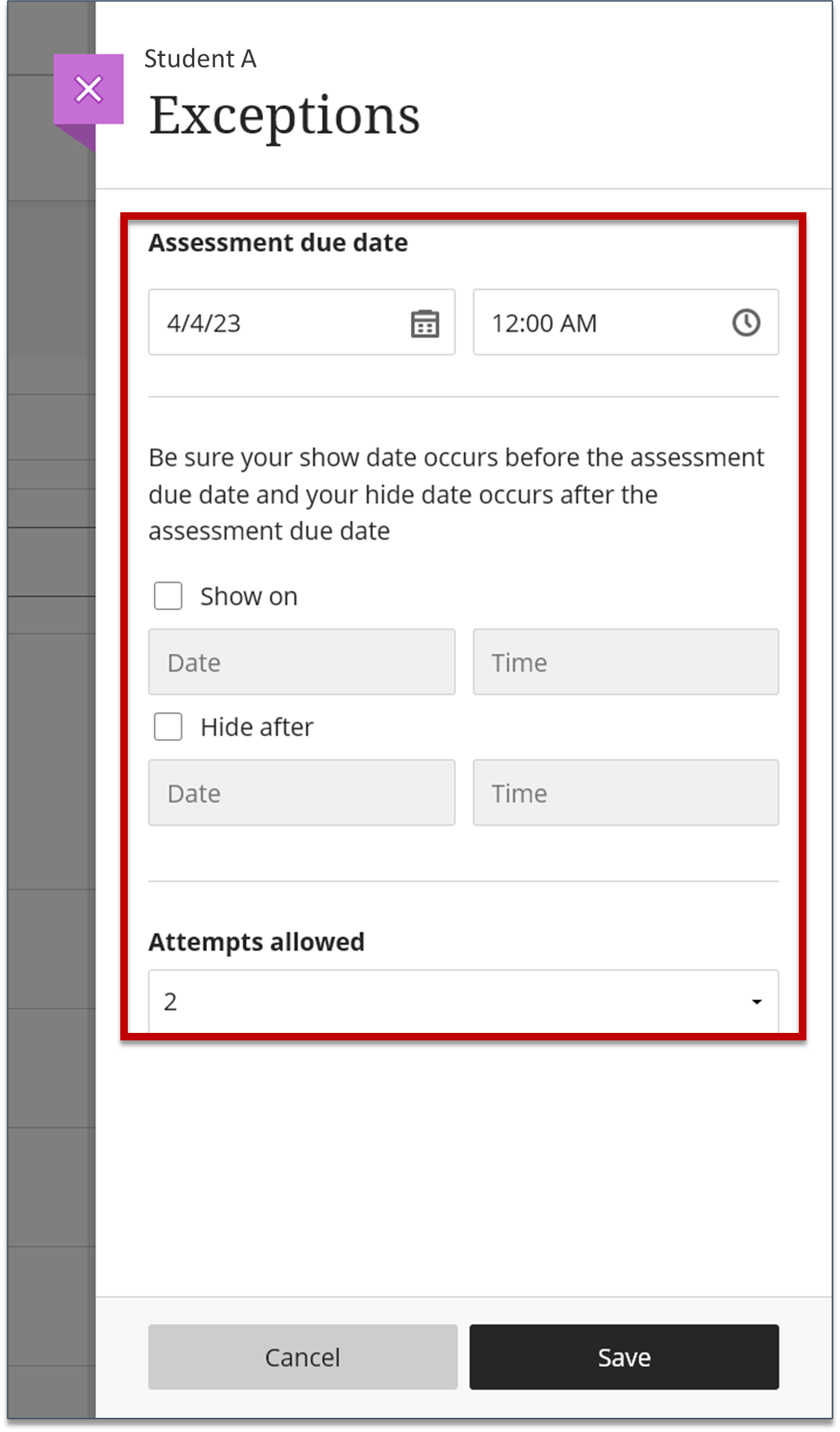Click the show date guidance paragraph
The width and height of the screenshot is (840, 1432).
(x=456, y=494)
